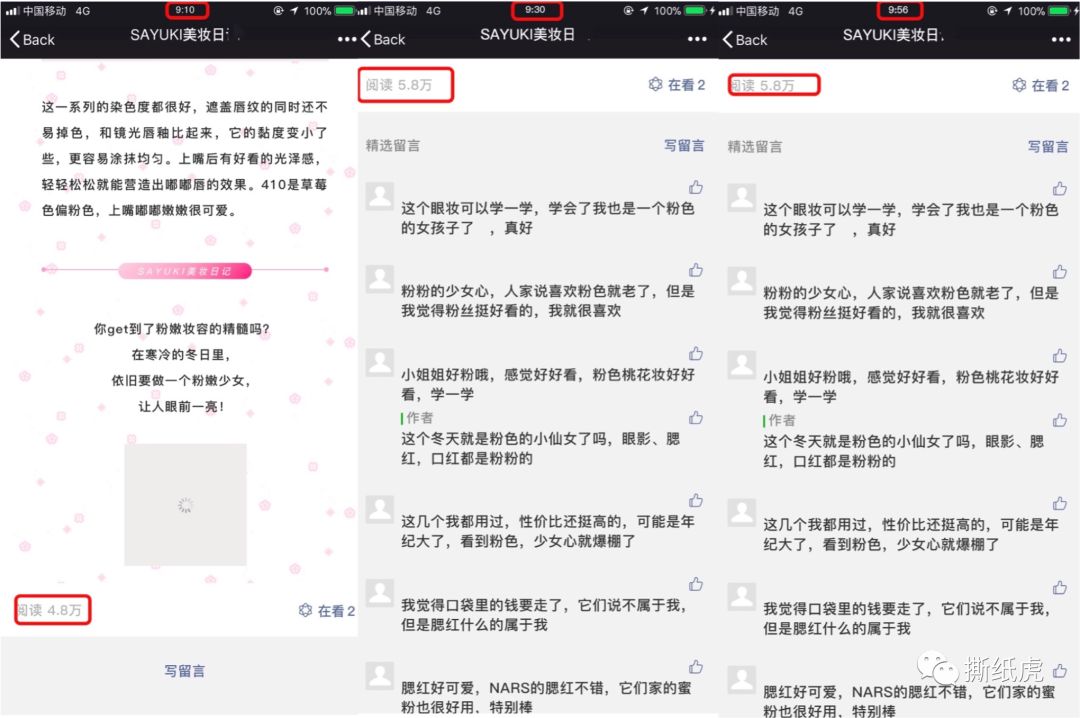Tap the loading image placeholder in the article
Viewport: 1080px width, 718px height.
185,505
